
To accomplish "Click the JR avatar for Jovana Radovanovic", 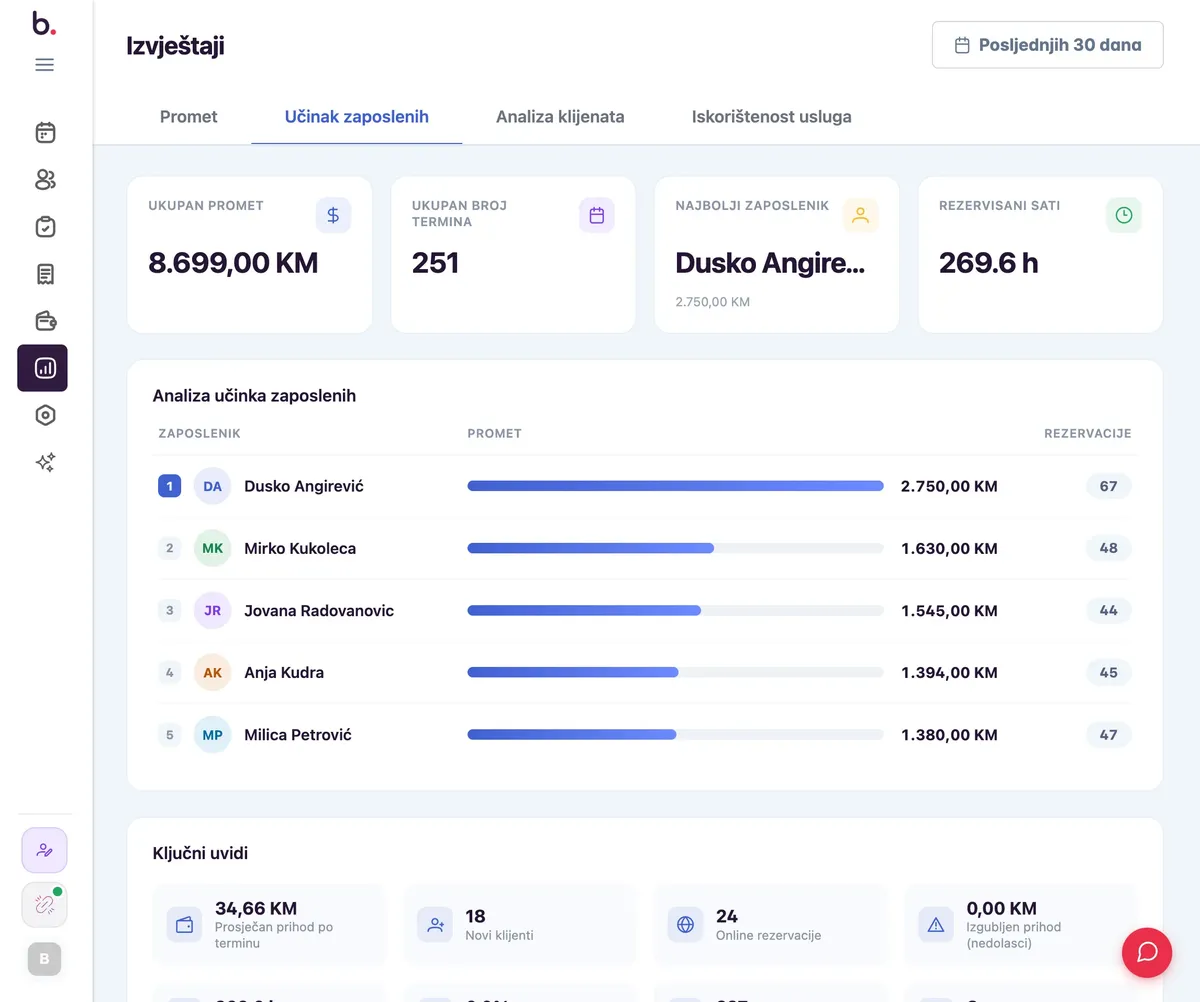I will click(212, 610).
